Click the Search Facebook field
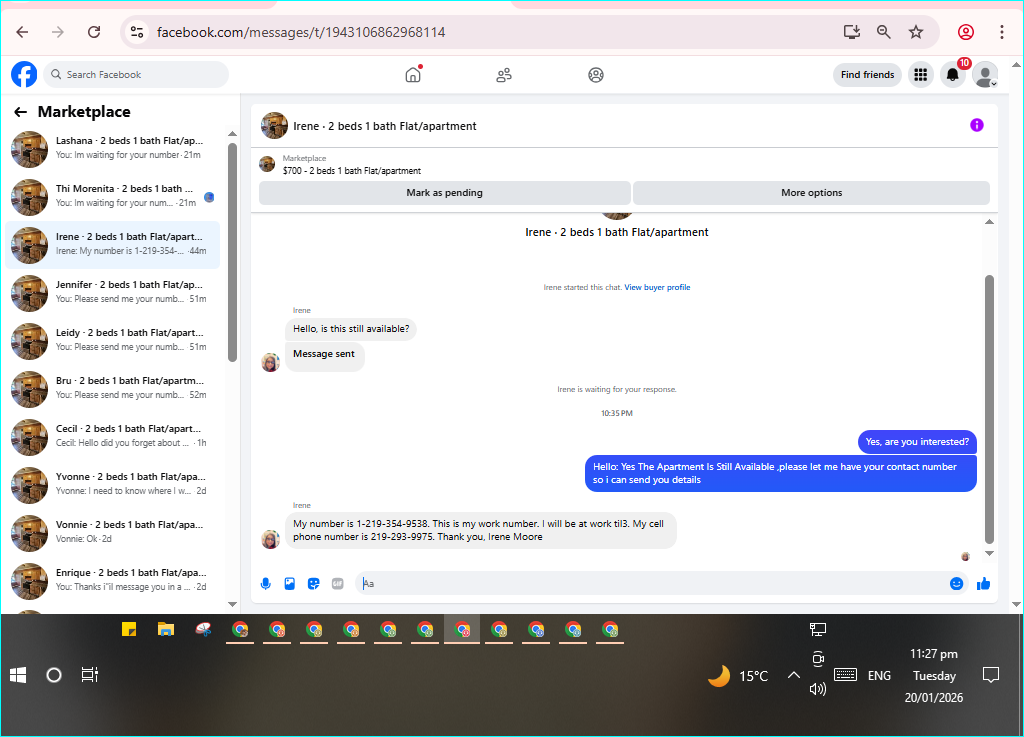This screenshot has height=737, width=1024. [136, 74]
